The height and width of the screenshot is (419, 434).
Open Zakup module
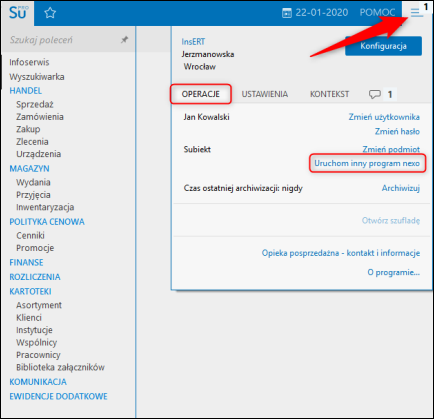[28, 129]
